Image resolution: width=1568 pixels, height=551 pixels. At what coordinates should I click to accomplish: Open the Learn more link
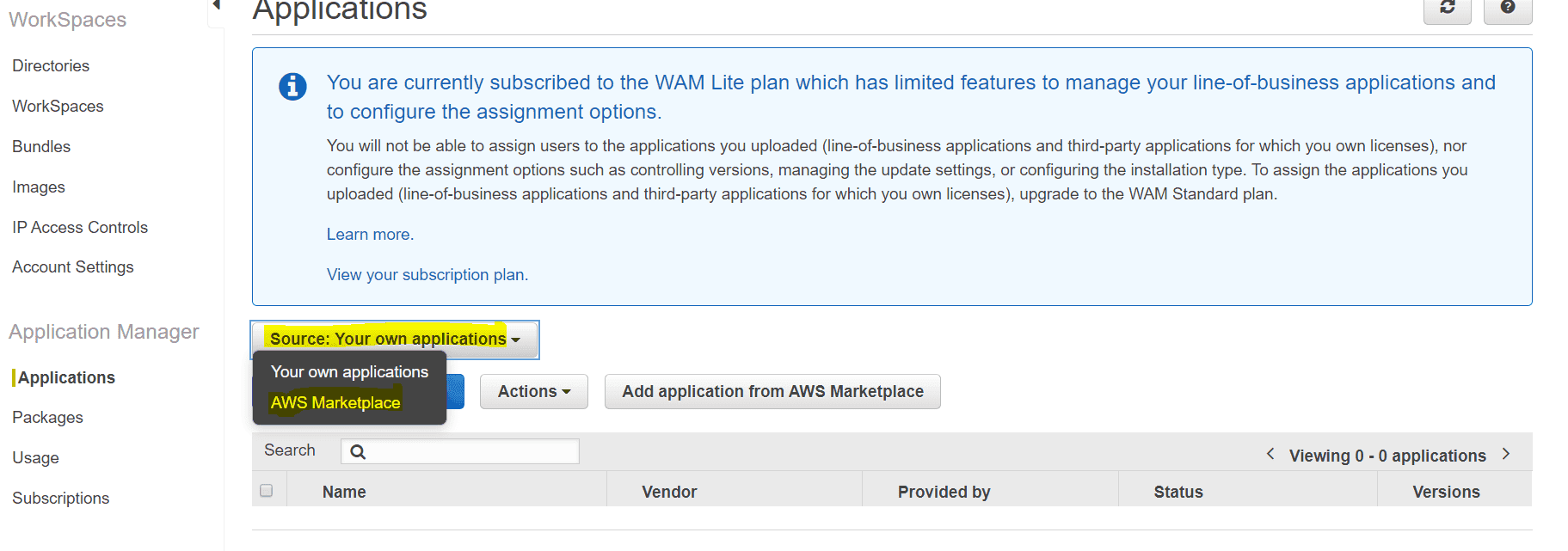[370, 235]
